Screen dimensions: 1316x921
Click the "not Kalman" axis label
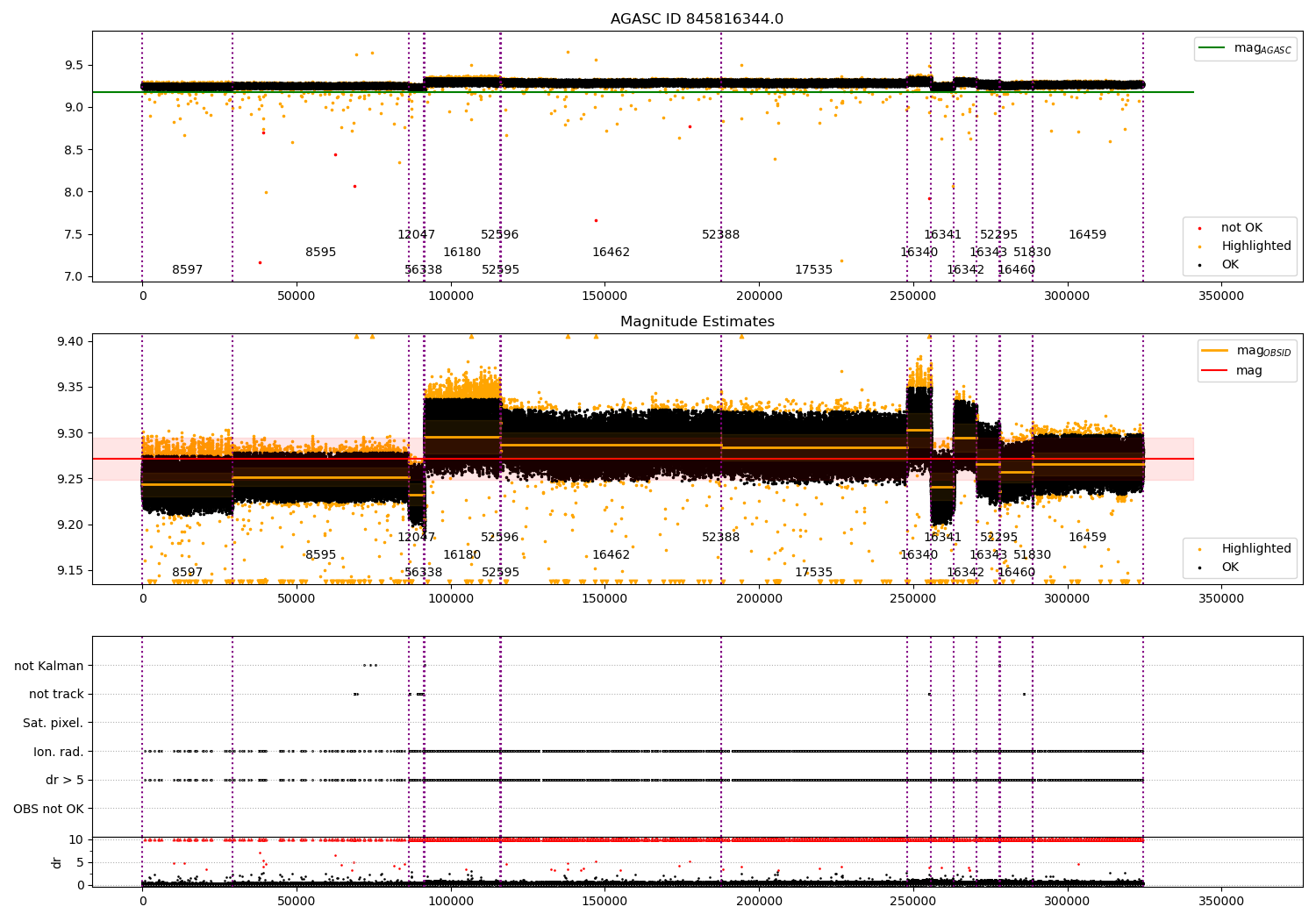point(49,666)
